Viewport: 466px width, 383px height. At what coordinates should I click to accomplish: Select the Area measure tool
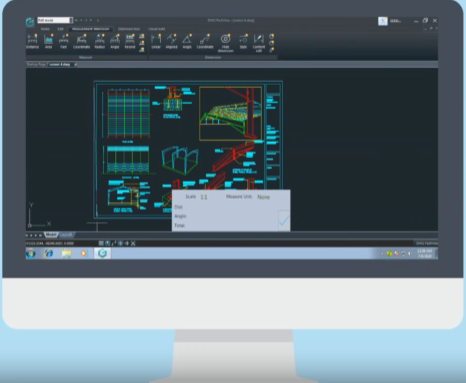coord(49,42)
